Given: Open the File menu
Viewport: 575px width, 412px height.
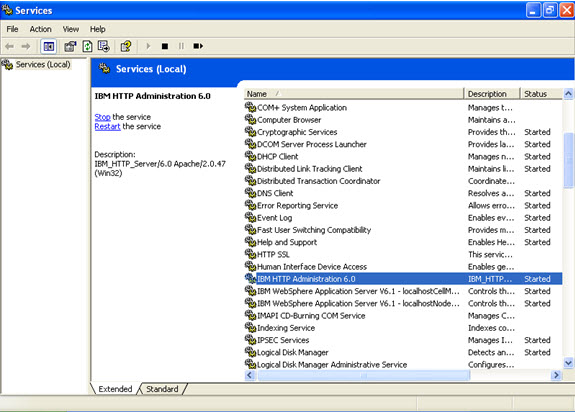Looking at the screenshot, I should pos(12,29).
